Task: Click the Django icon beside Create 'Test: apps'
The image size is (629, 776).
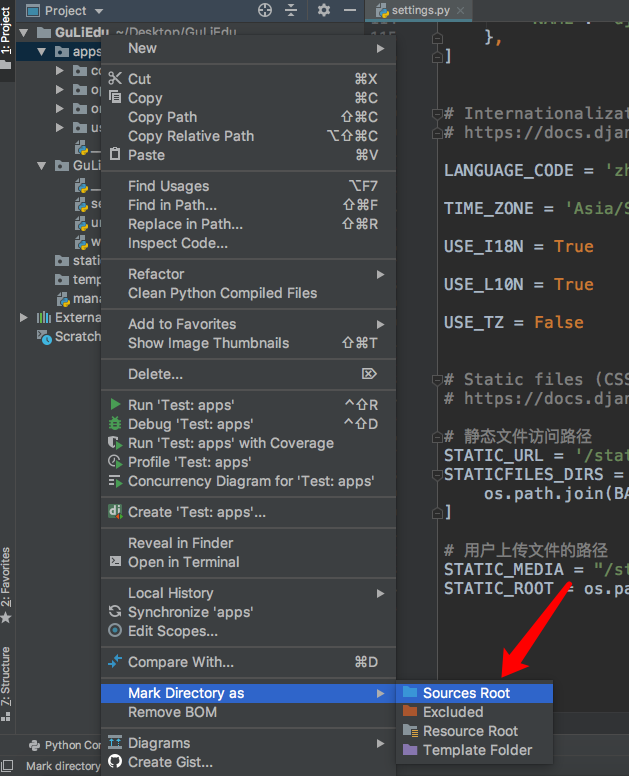Action: tap(115, 512)
